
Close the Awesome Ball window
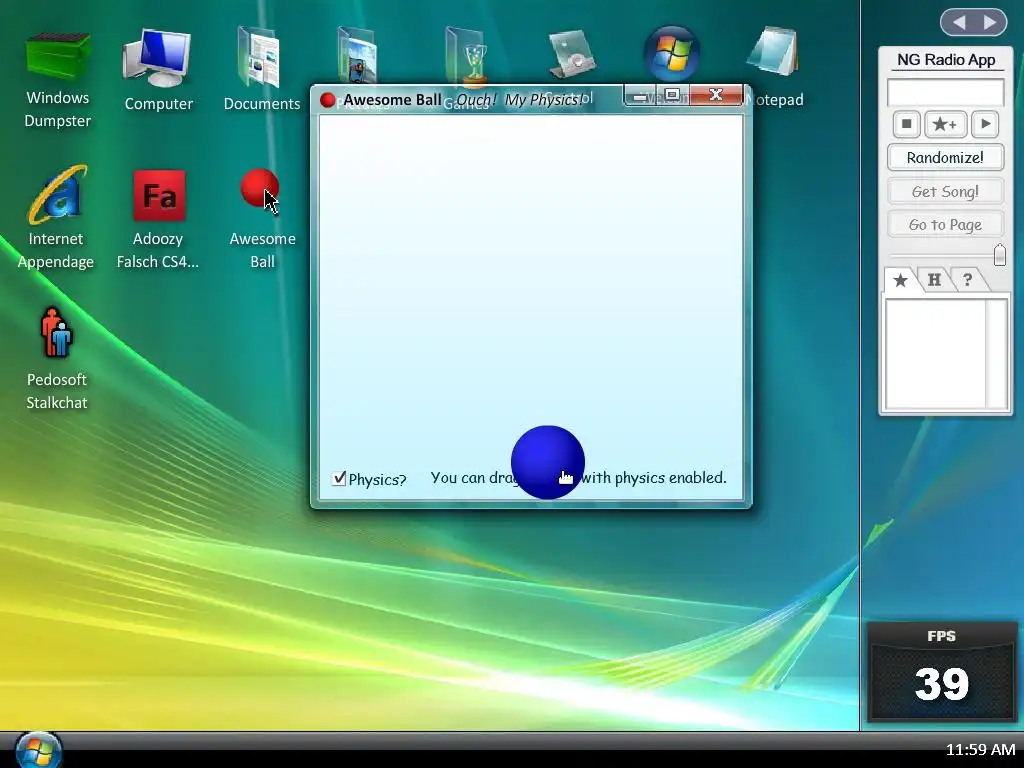pos(716,95)
